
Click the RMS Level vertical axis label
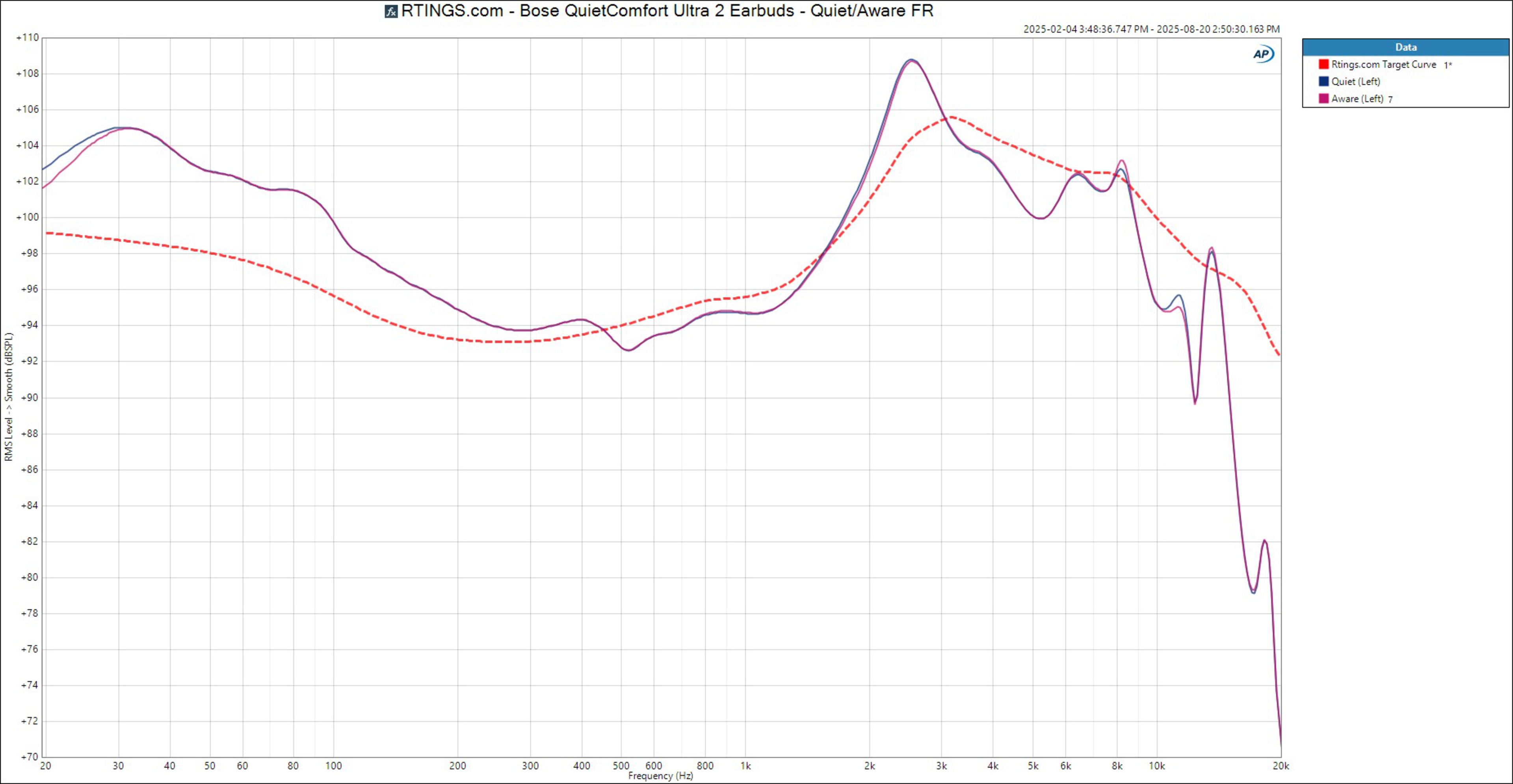coord(8,396)
